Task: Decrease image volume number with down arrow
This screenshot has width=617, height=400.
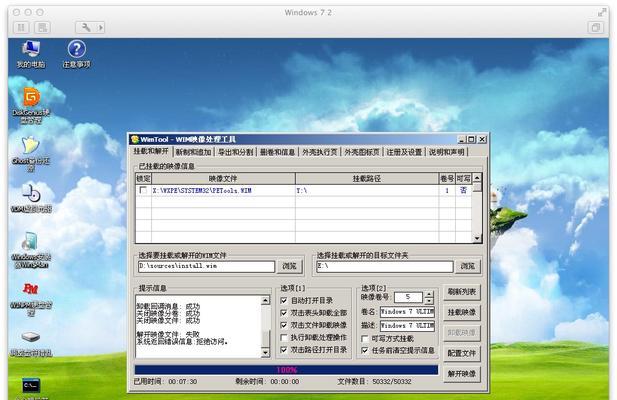Action: (x=429, y=300)
